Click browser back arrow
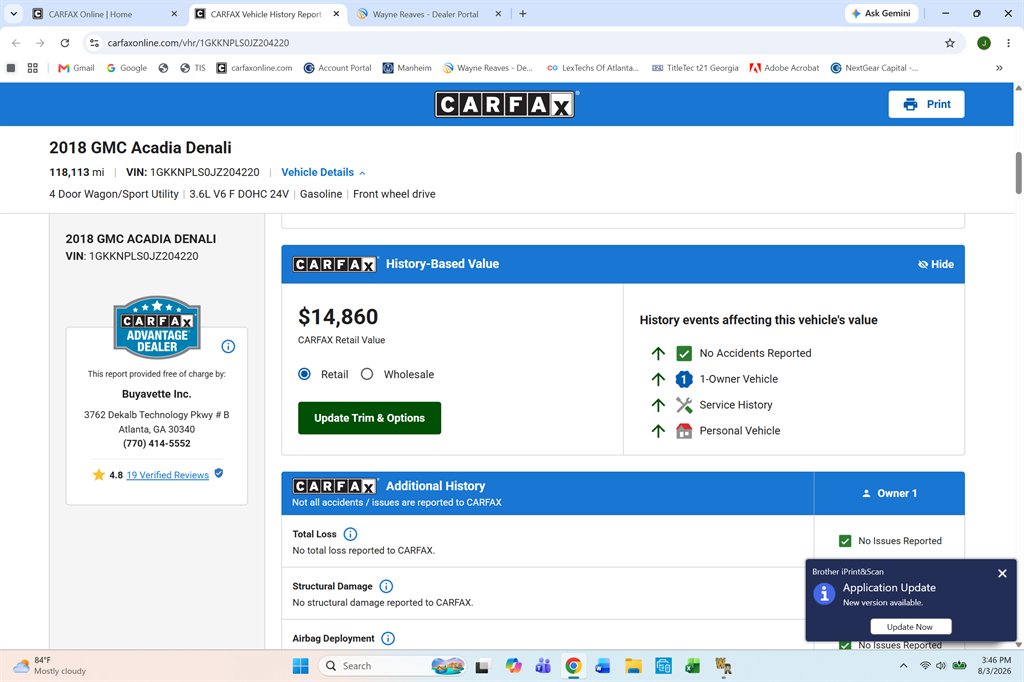Viewport: 1024px width, 682px height. coord(16,43)
